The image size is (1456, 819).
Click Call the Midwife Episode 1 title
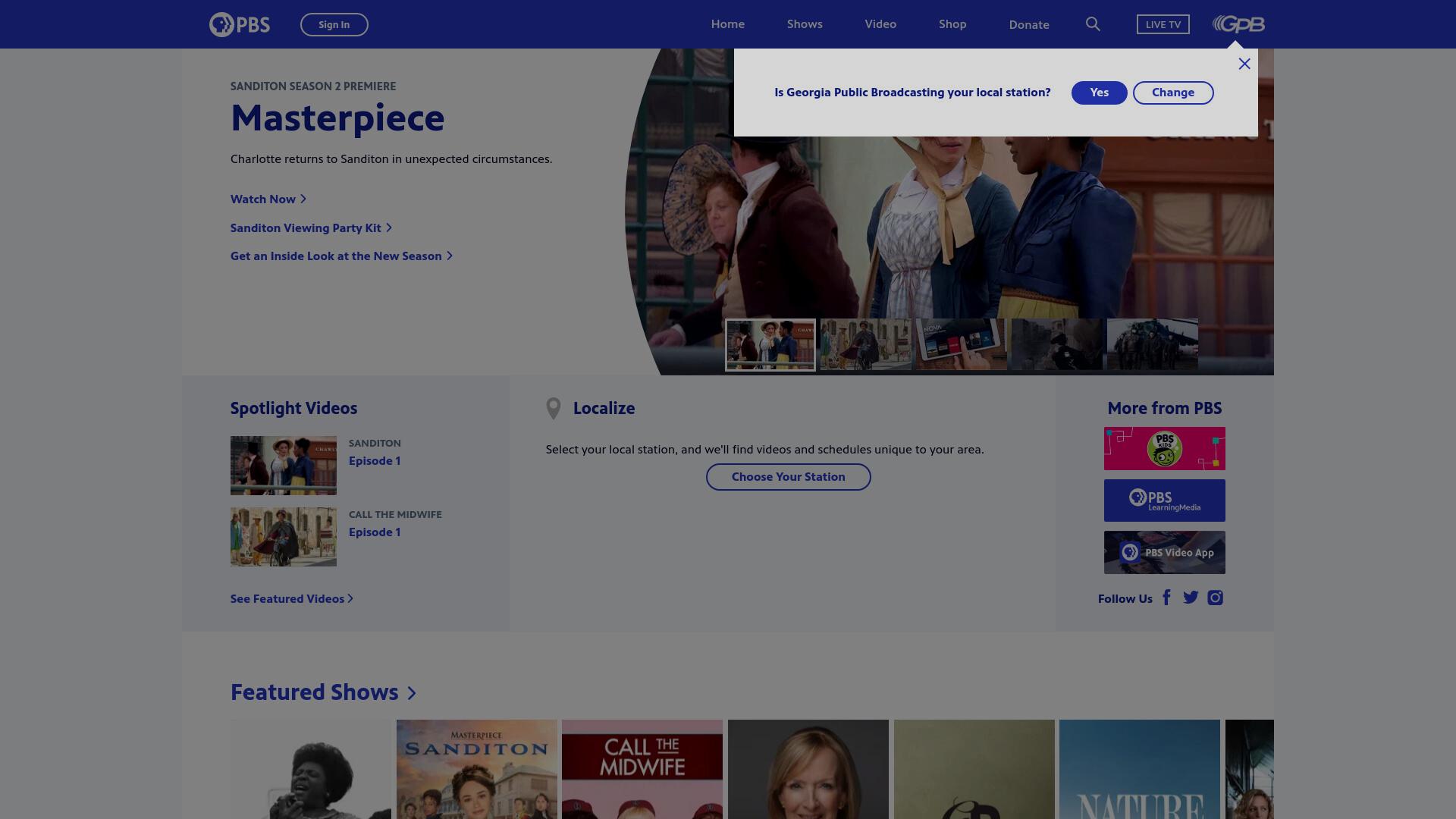[375, 532]
